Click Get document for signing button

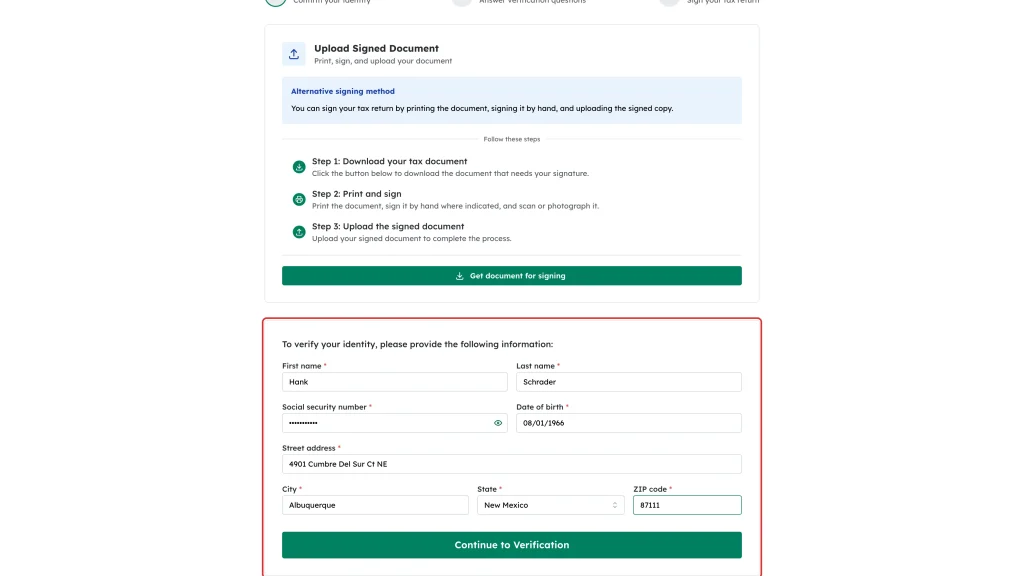[x=511, y=276]
